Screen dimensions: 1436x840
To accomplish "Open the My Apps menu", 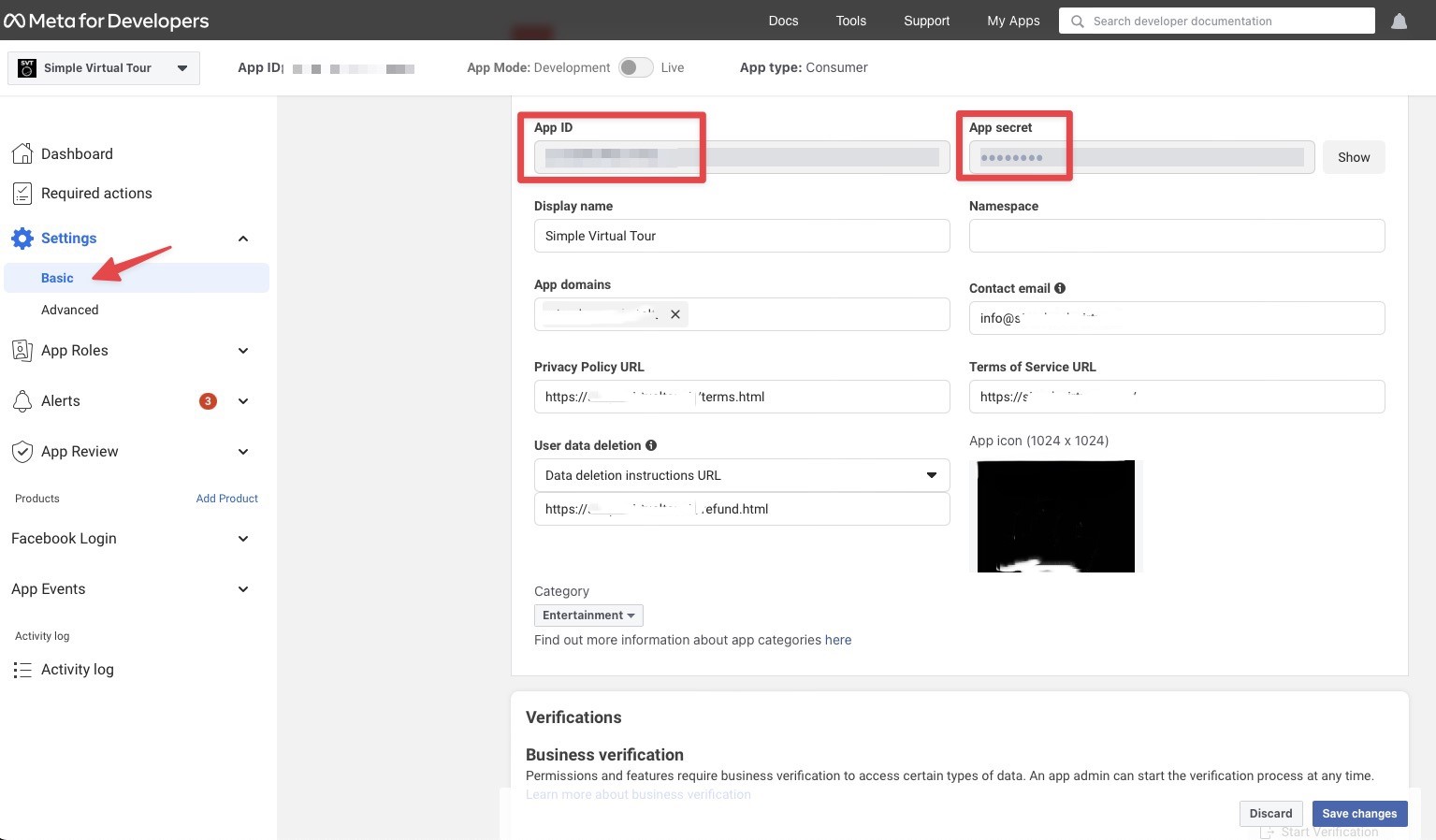I will pyautogui.click(x=1013, y=20).
